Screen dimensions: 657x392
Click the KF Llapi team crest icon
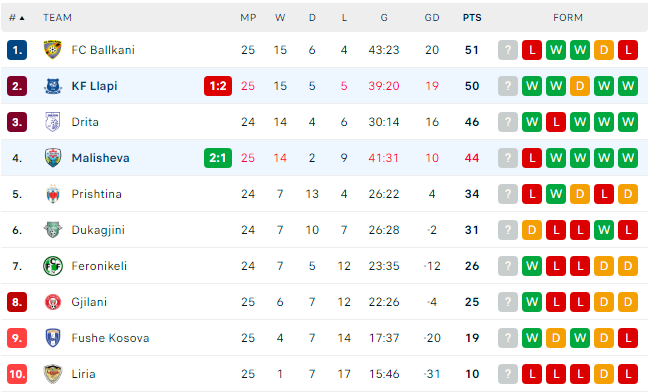coord(53,86)
